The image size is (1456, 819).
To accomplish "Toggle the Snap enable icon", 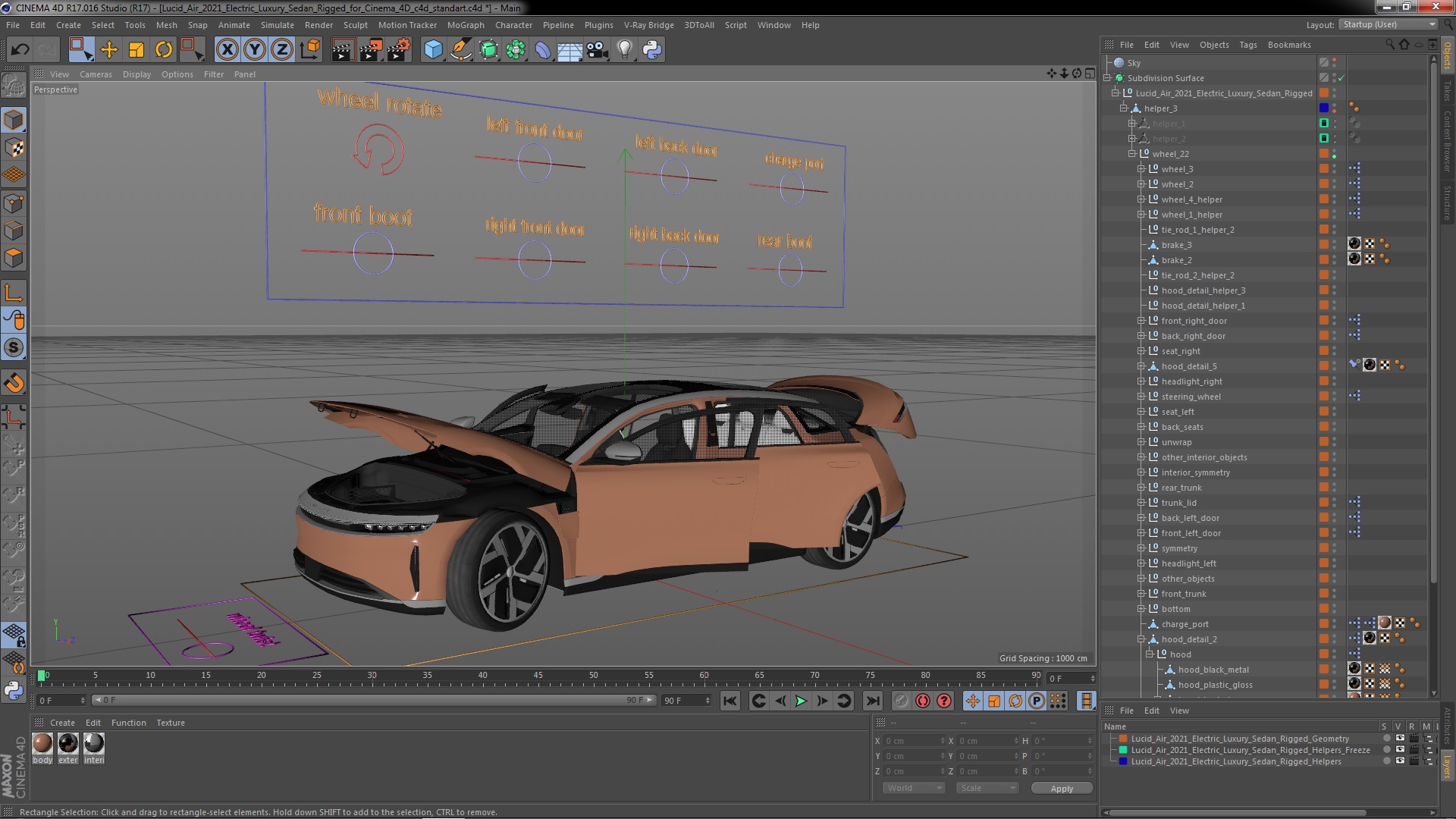I will [14, 348].
